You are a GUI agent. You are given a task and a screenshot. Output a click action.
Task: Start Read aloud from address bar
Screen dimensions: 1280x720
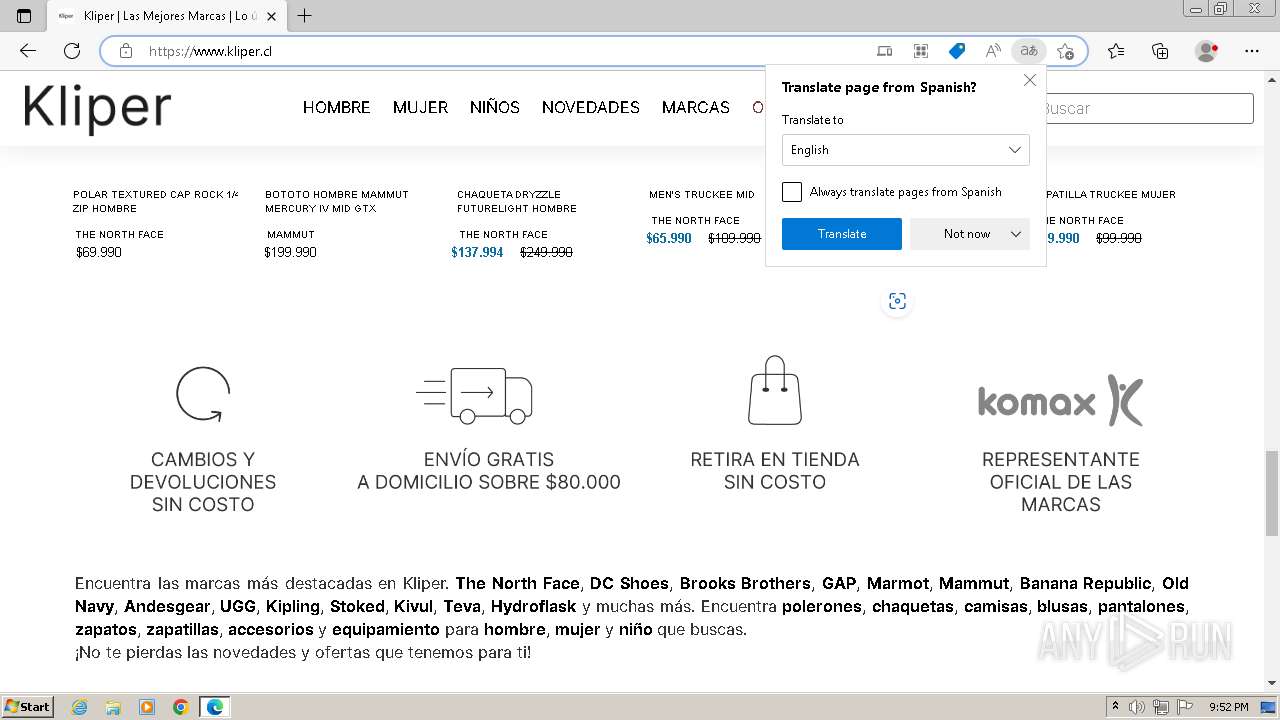(993, 51)
